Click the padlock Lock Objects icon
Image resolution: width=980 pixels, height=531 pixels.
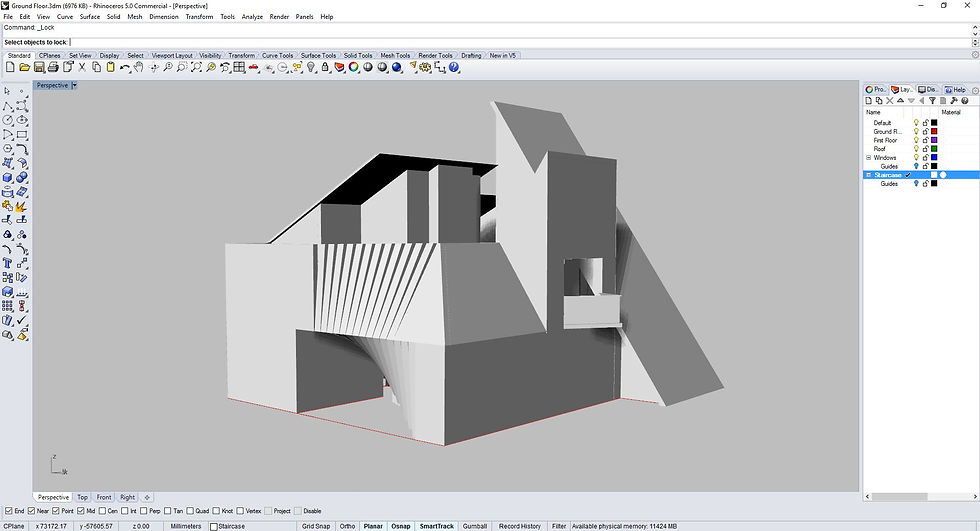point(325,67)
